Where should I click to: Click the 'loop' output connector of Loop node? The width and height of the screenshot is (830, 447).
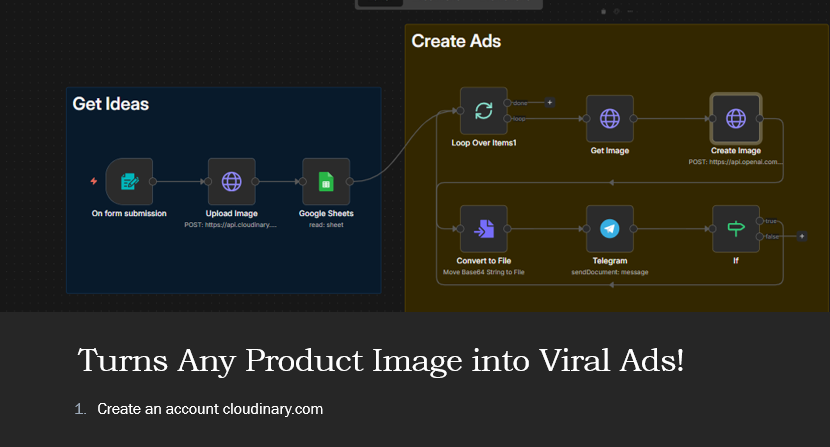508,119
